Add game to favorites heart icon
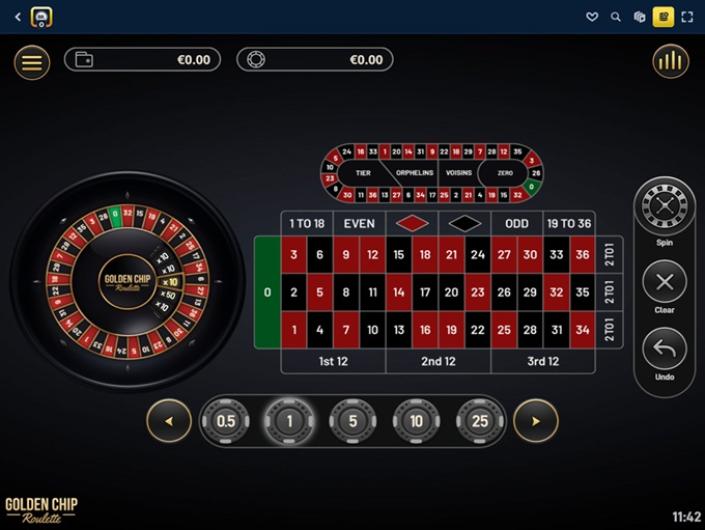Screen dimensions: 705x530 click(x=592, y=17)
